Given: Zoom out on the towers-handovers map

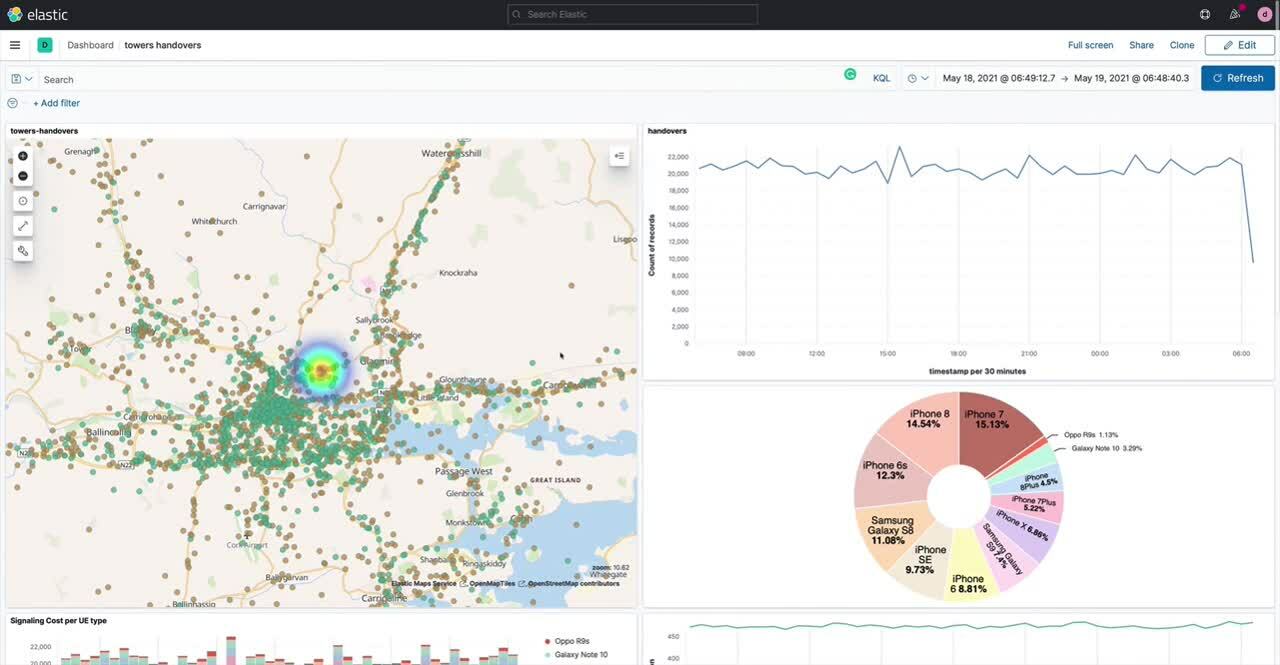Looking at the screenshot, I should 23,176.
